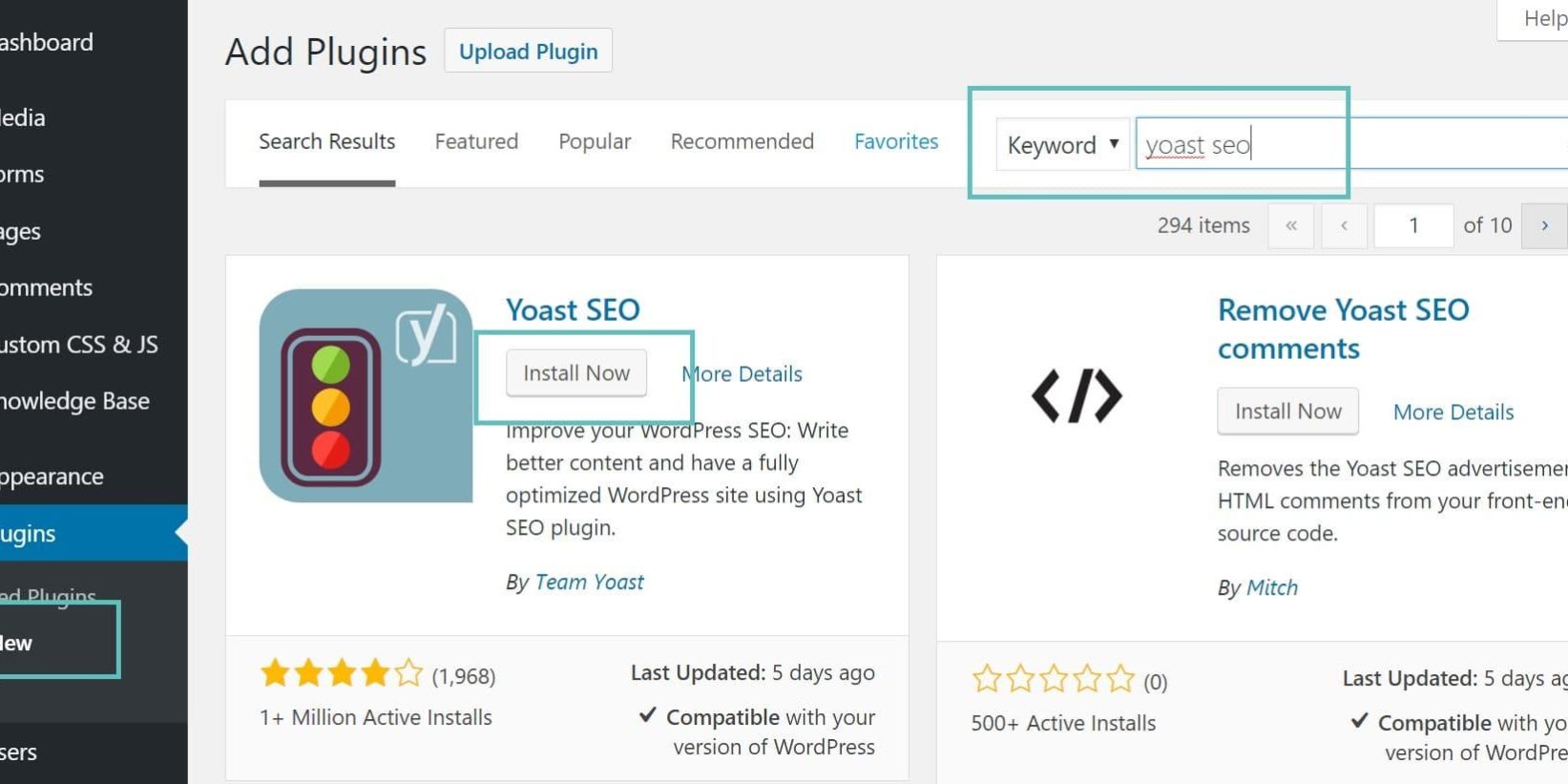
Task: Click the '1+ Million Active Installs' text
Action: tap(376, 717)
